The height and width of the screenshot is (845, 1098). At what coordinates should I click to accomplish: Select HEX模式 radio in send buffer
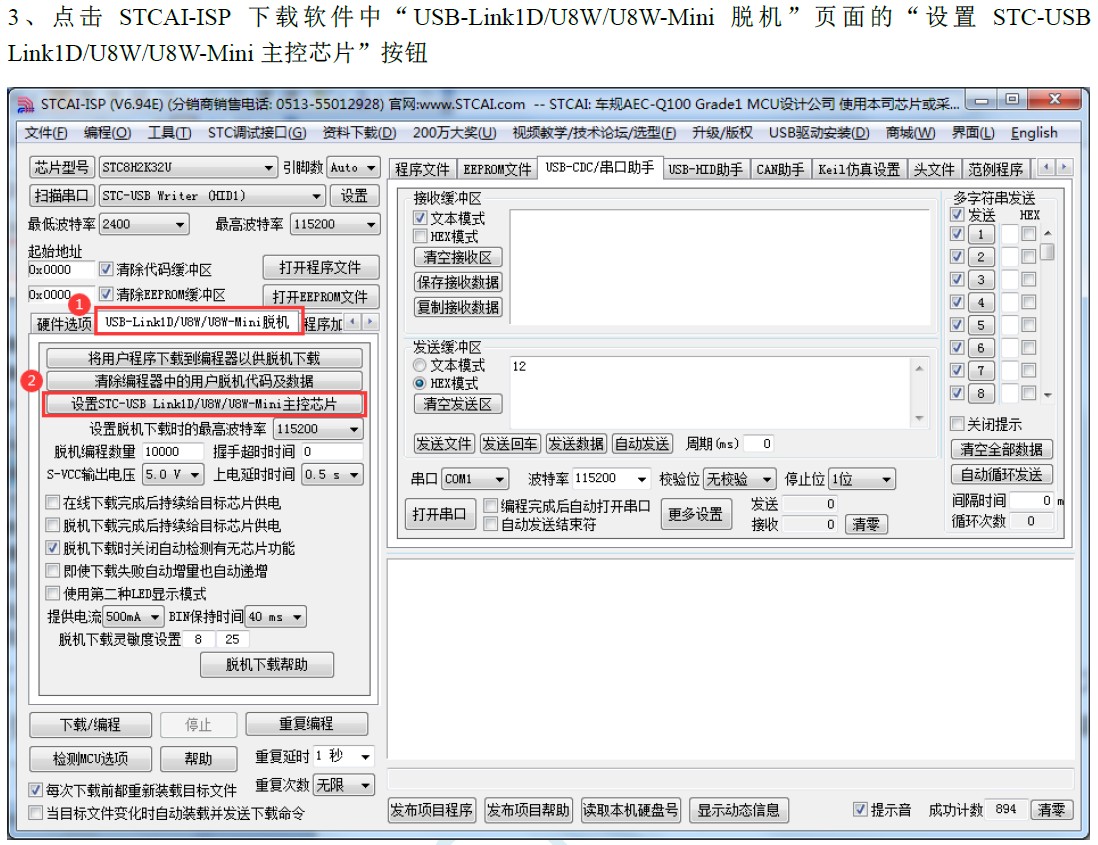point(419,384)
